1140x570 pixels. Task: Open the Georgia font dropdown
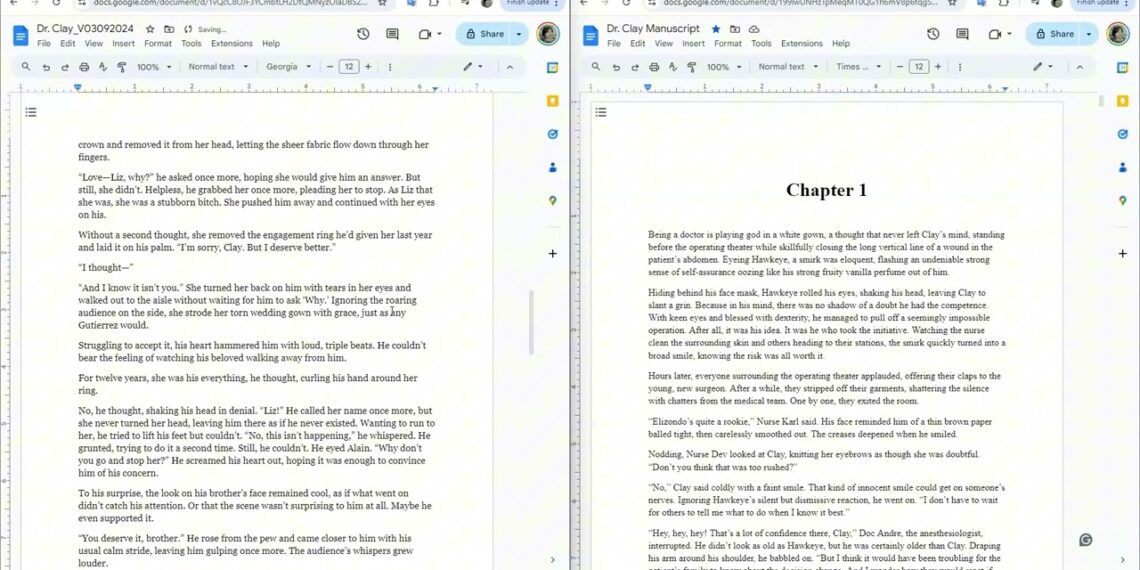288,67
